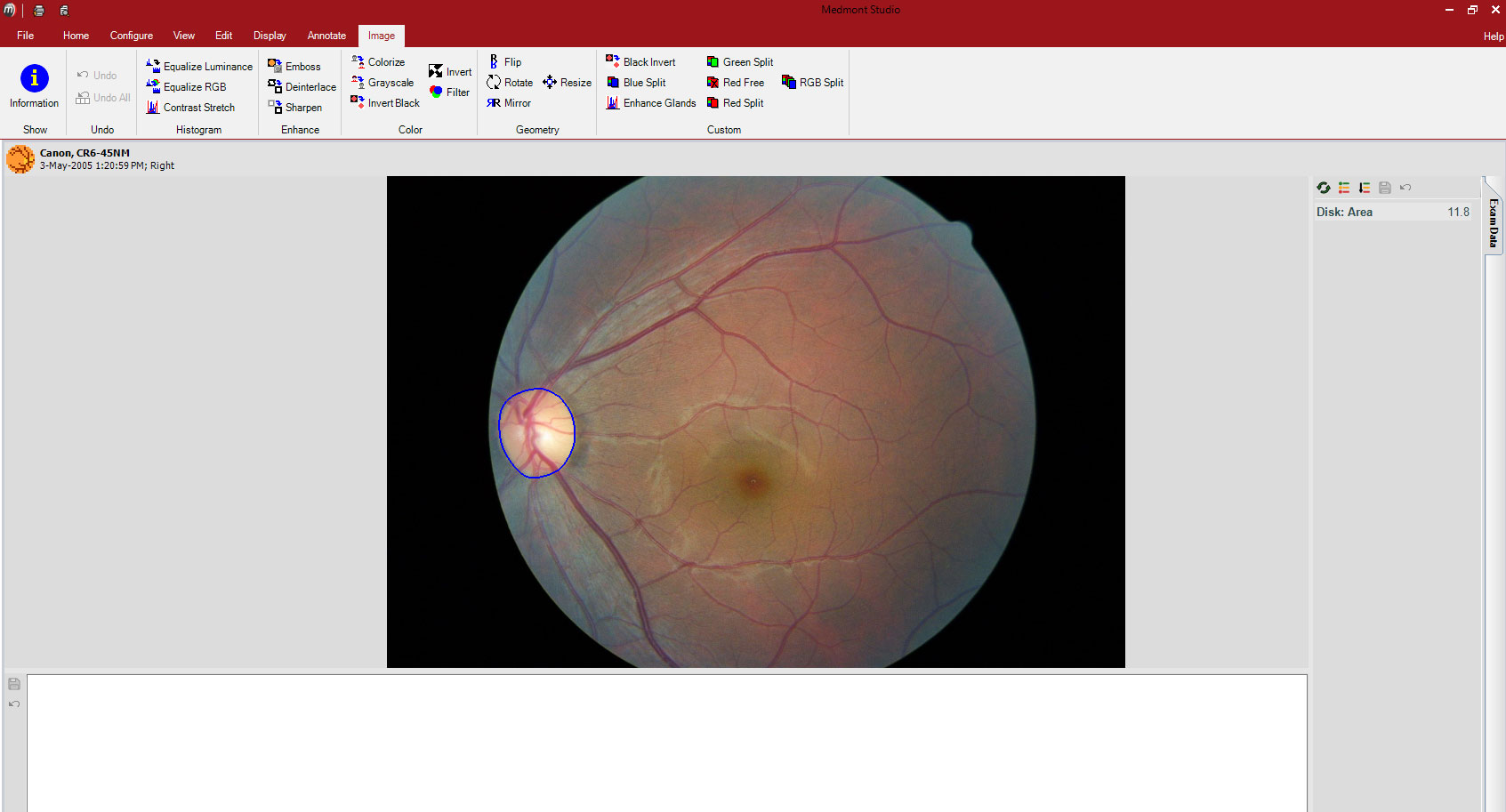Click the colored attribute list icon
The width and height of the screenshot is (1506, 812).
click(x=1344, y=188)
